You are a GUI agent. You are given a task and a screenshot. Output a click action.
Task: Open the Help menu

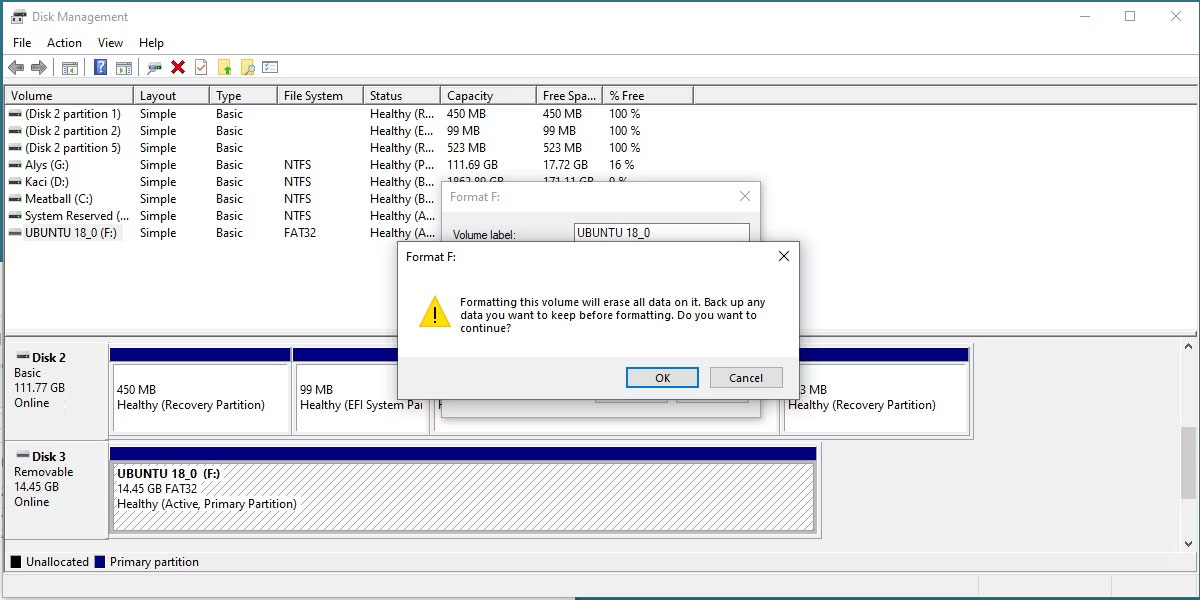151,43
